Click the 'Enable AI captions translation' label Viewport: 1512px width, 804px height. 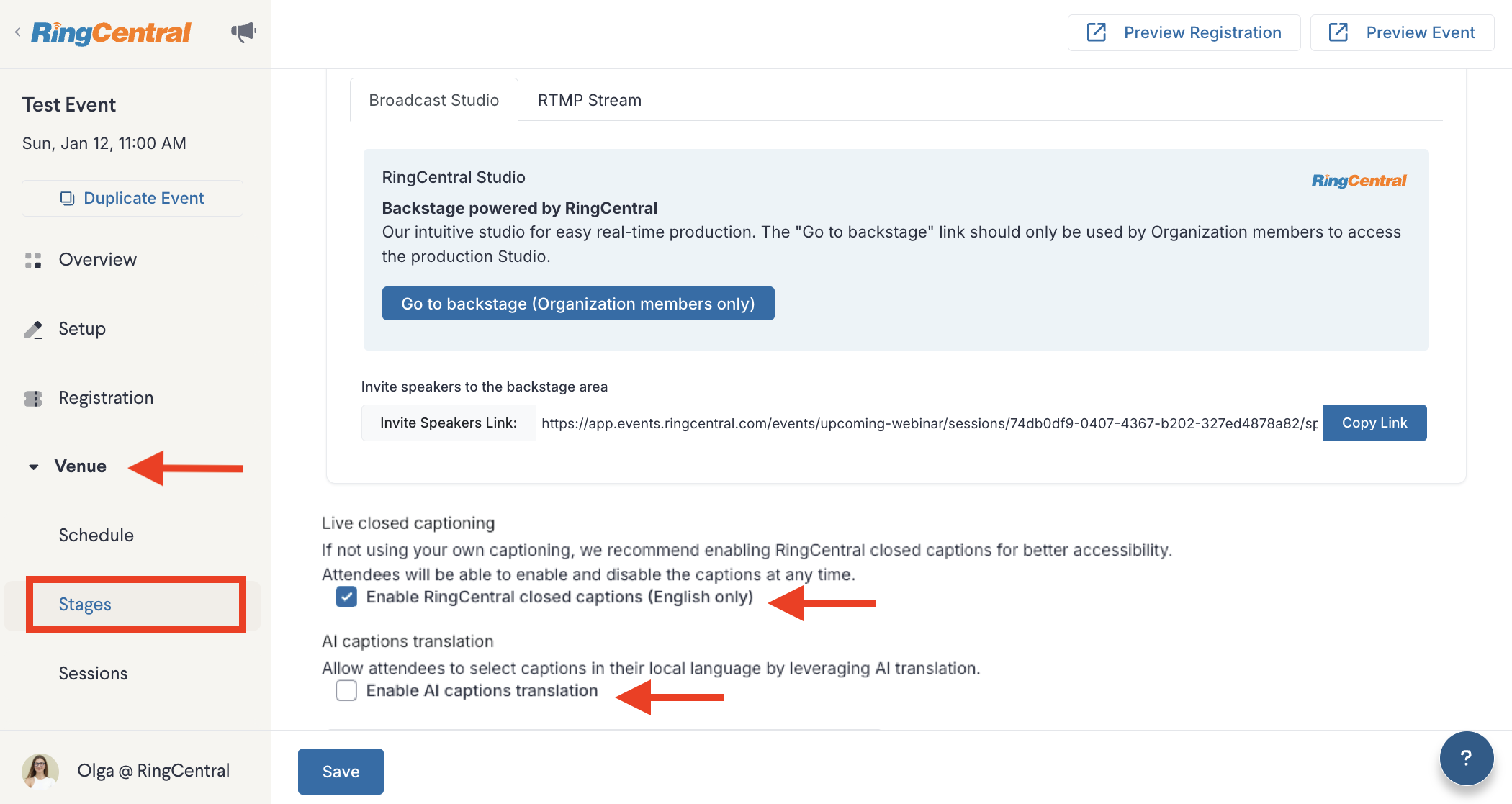click(x=482, y=691)
